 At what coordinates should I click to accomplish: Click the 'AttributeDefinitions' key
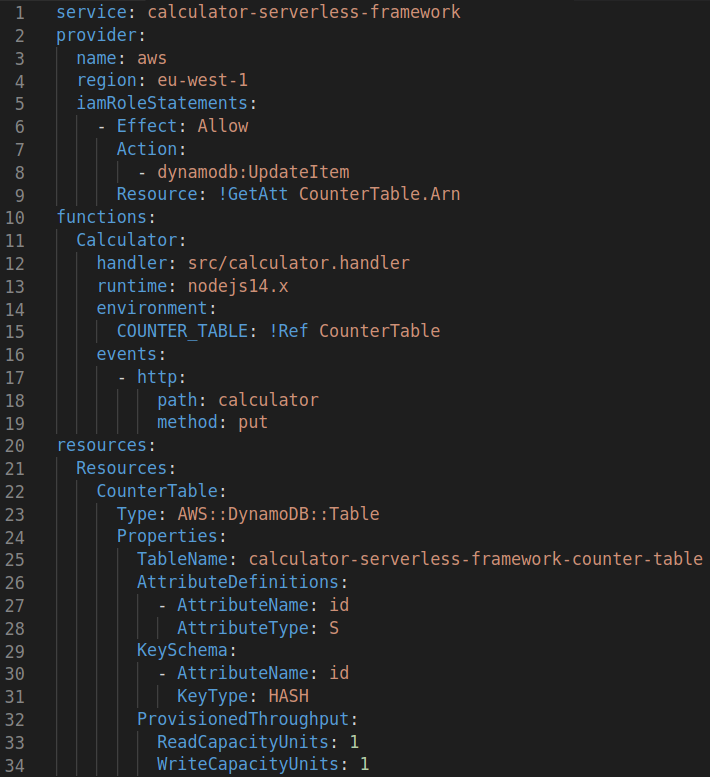pos(237,582)
